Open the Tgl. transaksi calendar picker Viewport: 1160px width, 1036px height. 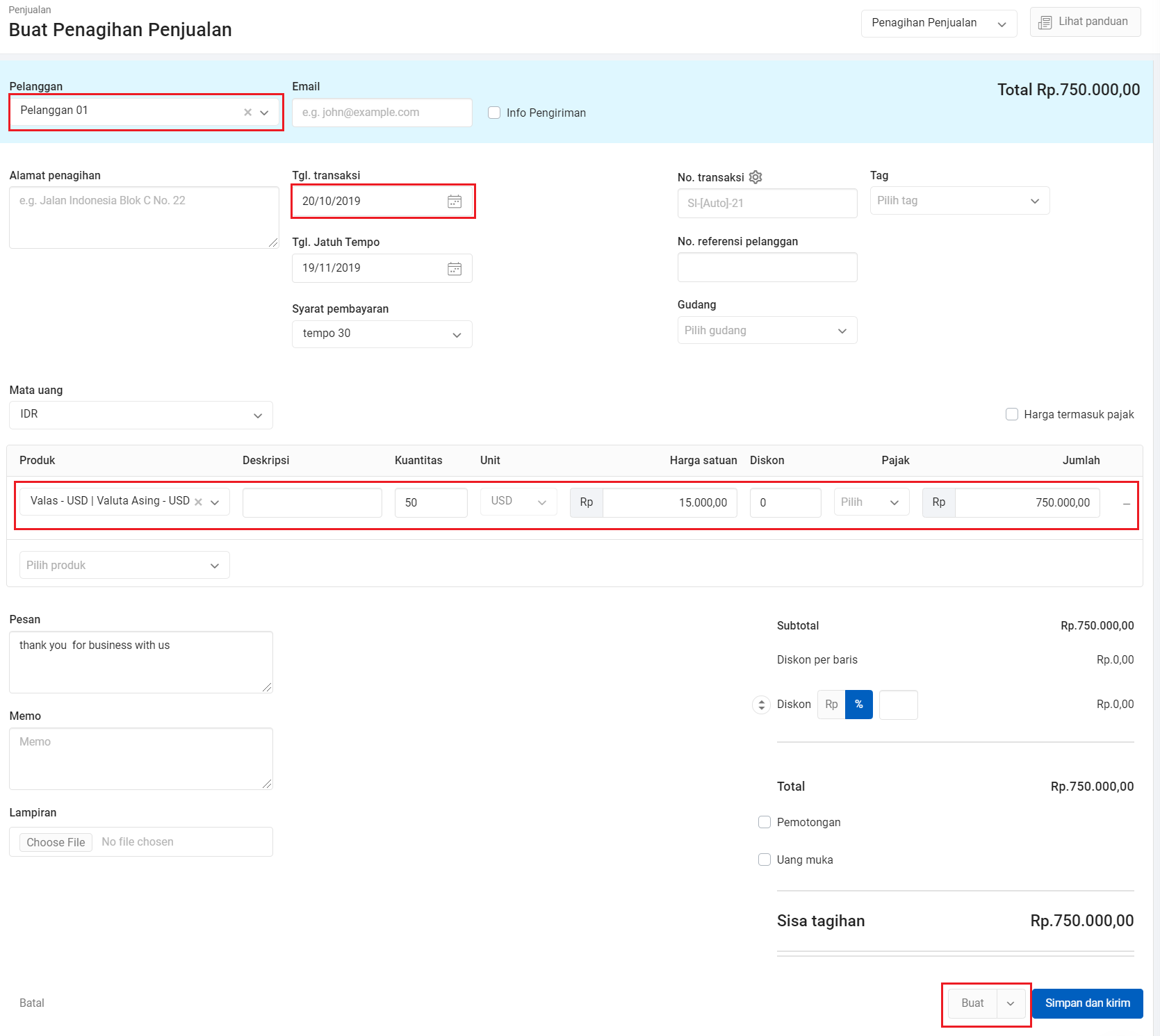tap(455, 202)
